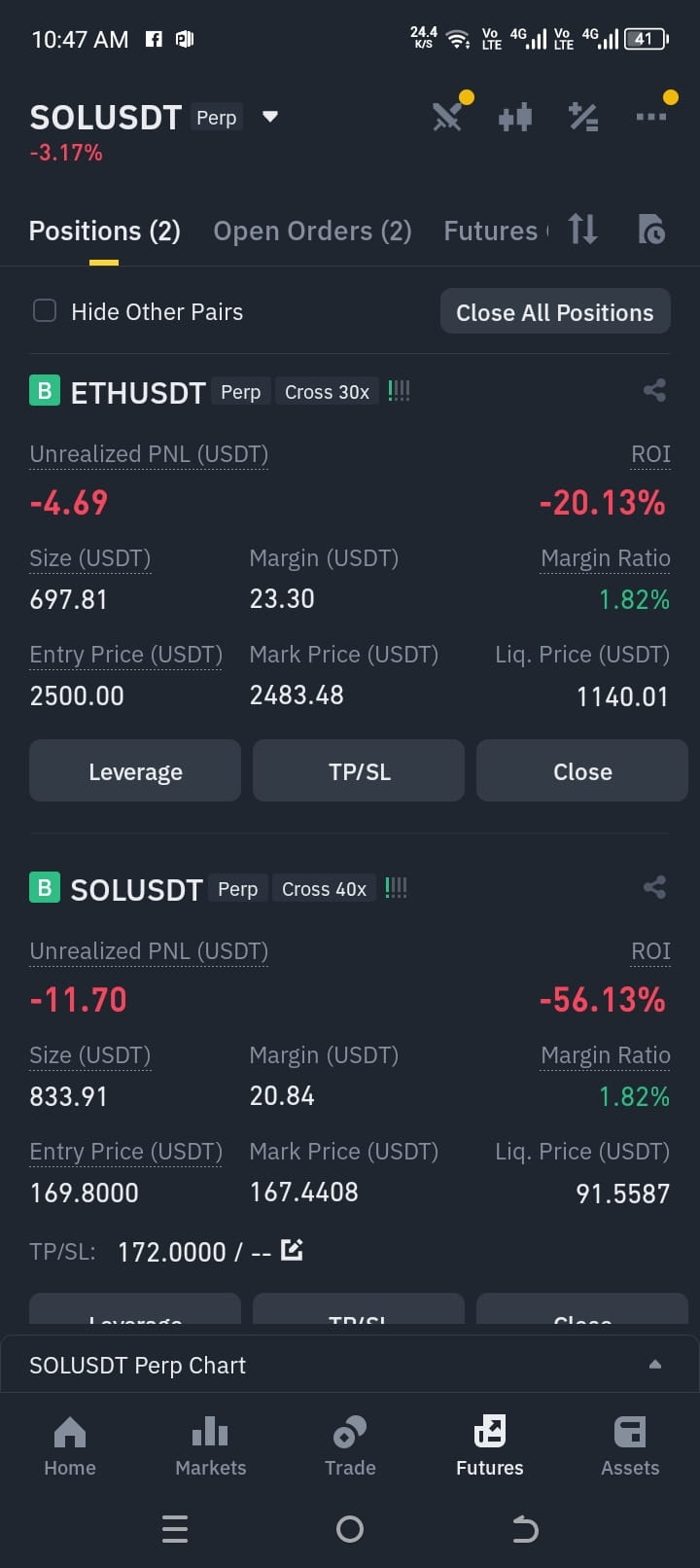700x1568 pixels.
Task: Check the Hide Other Pairs box
Action: pyautogui.click(x=45, y=311)
